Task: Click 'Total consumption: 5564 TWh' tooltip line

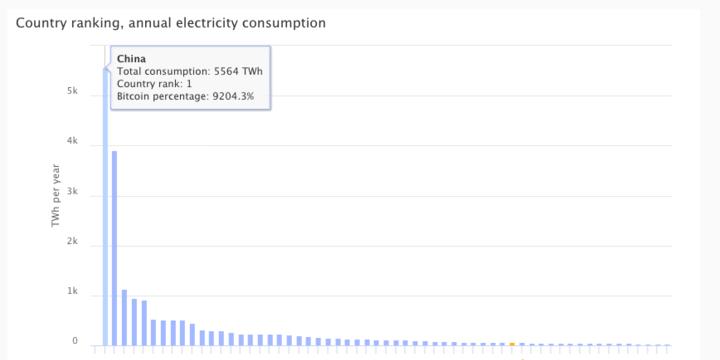Action: pos(190,71)
